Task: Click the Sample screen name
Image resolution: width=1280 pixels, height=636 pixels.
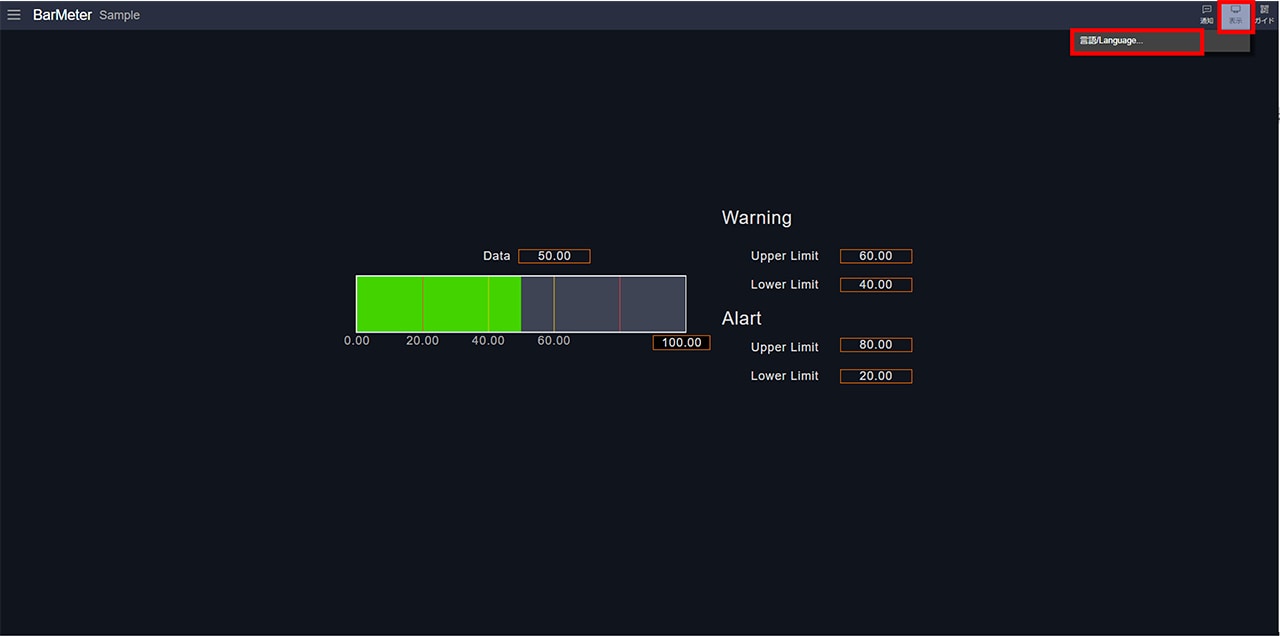Action: click(120, 15)
